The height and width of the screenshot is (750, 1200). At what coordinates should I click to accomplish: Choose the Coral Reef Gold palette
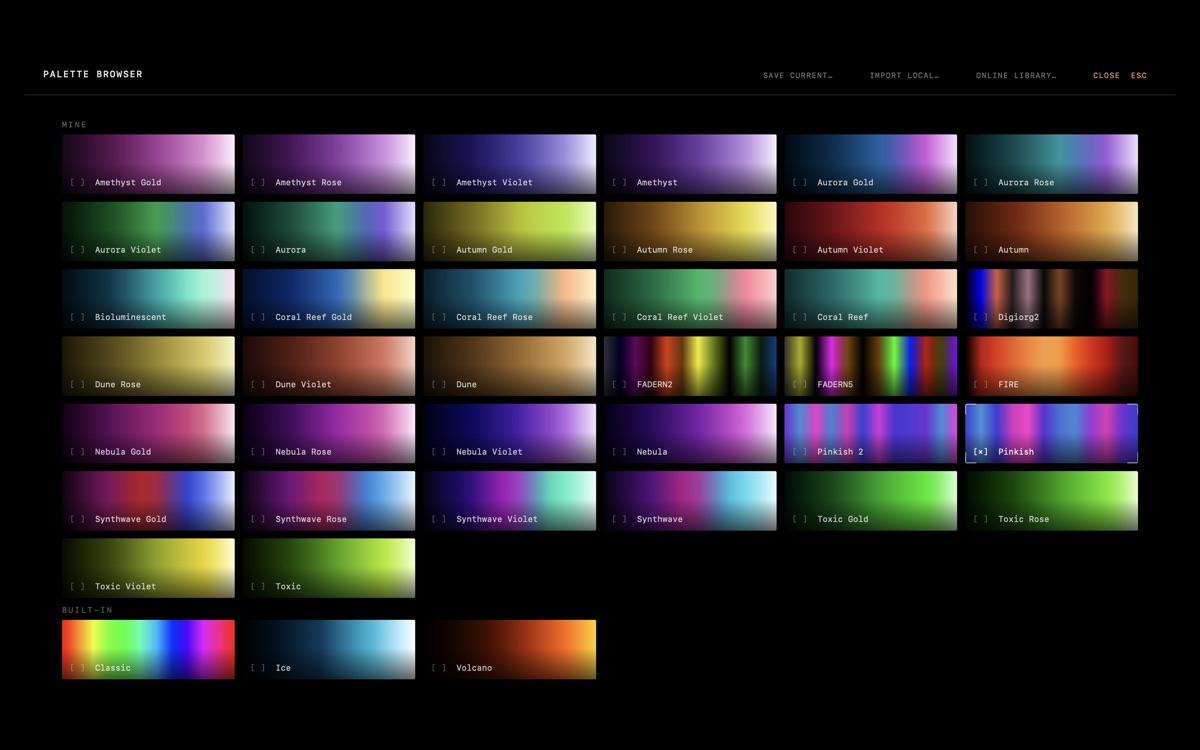pos(329,299)
